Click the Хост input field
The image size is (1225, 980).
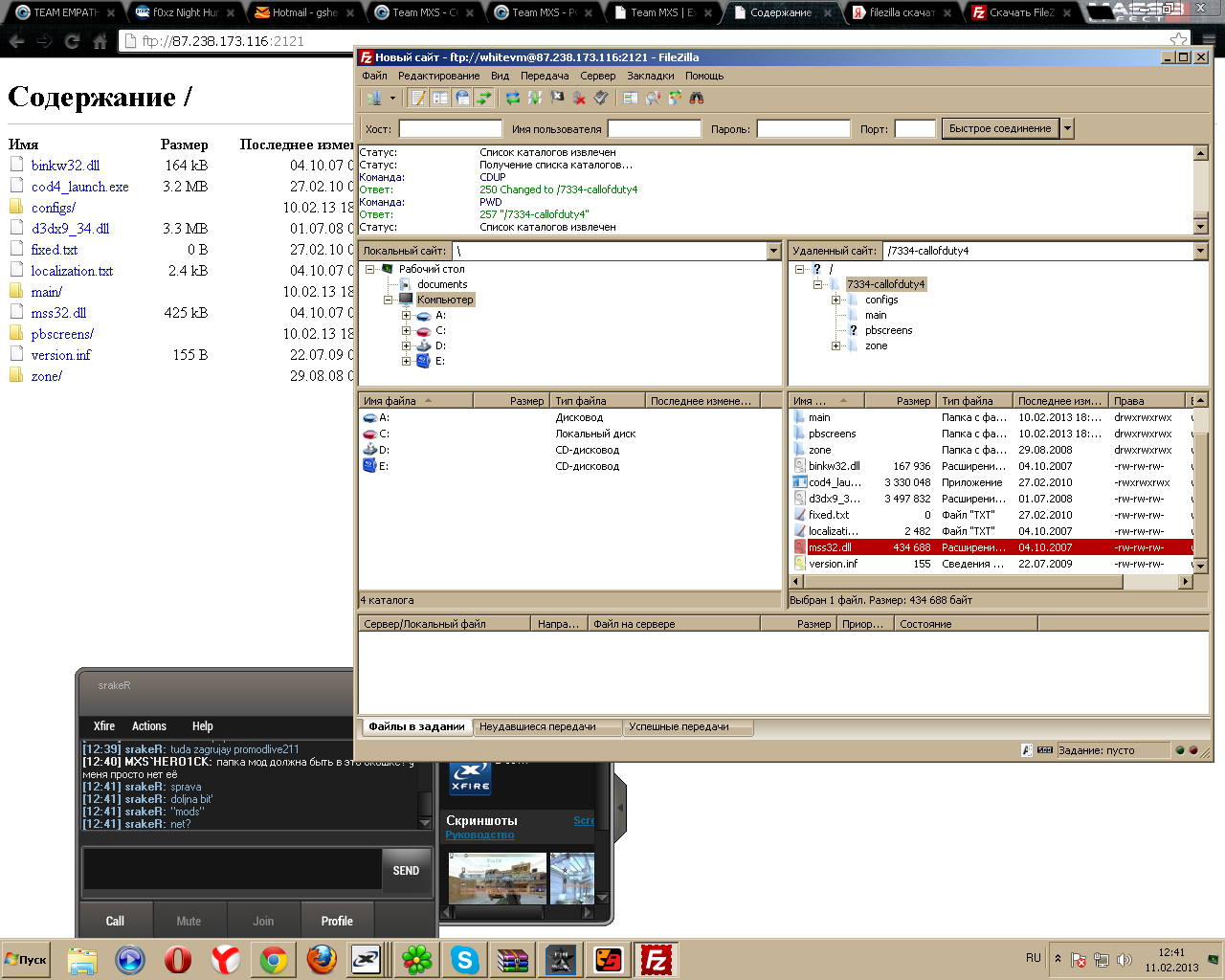pos(450,128)
